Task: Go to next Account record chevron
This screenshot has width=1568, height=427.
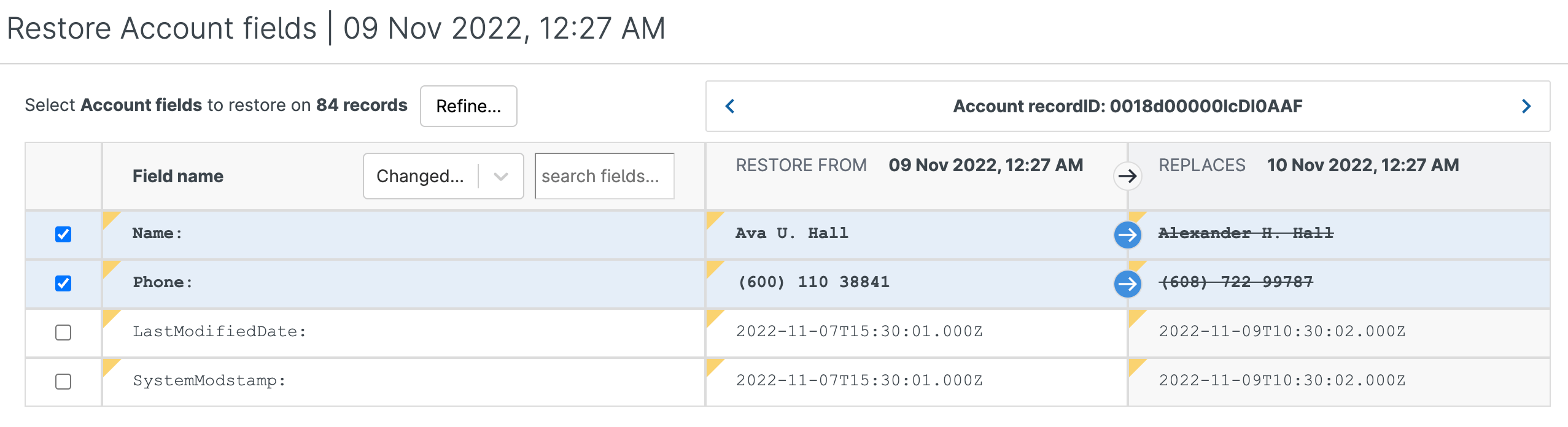Action: click(1526, 106)
